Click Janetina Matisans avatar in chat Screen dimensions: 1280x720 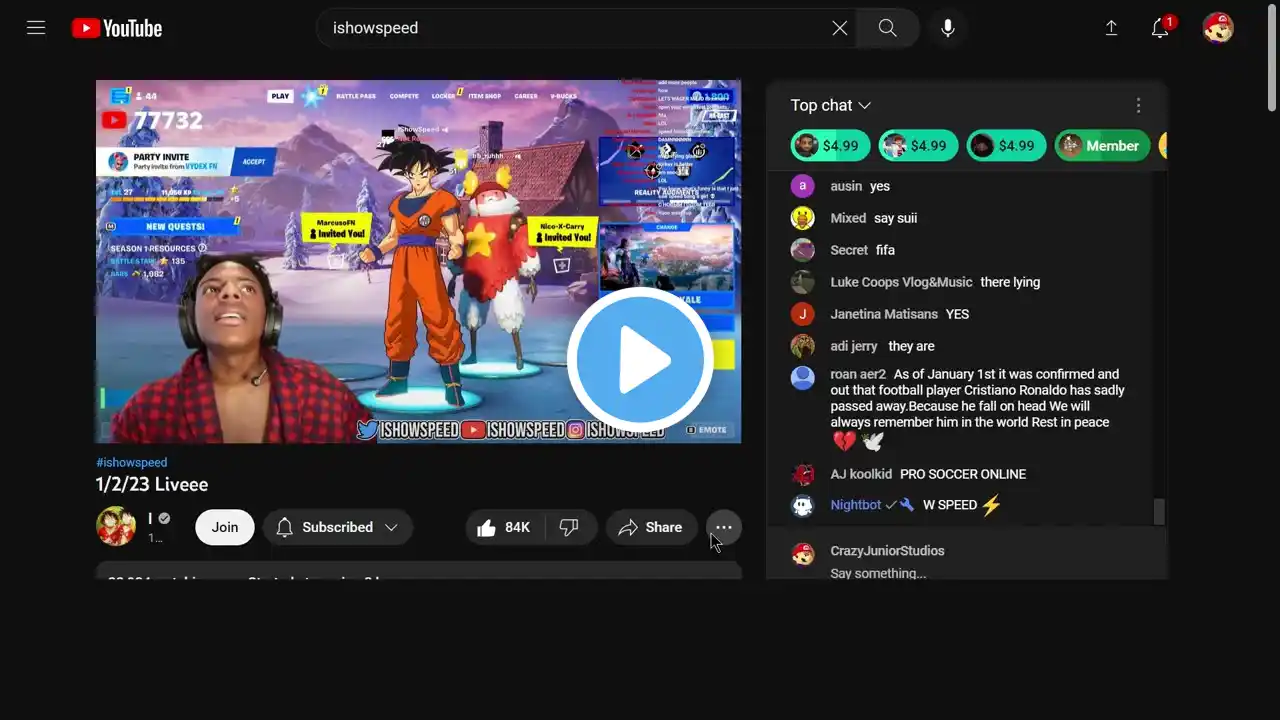click(x=802, y=314)
